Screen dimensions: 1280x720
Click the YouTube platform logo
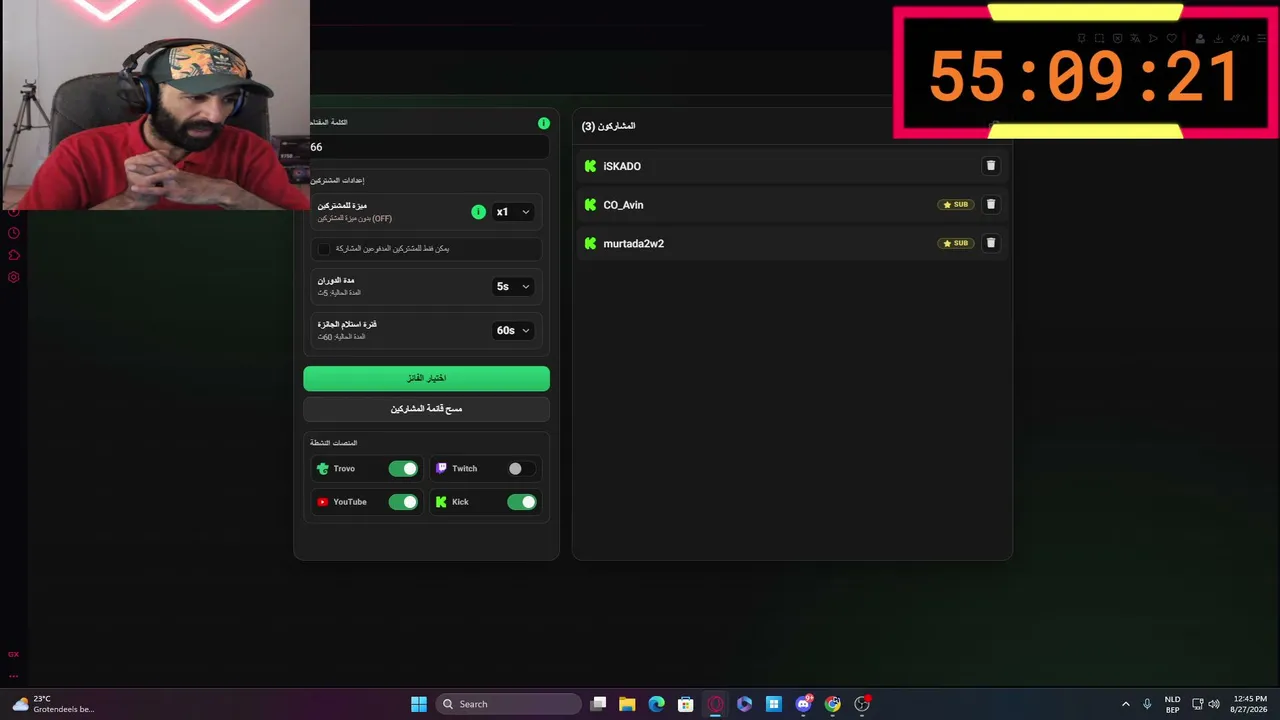322,502
